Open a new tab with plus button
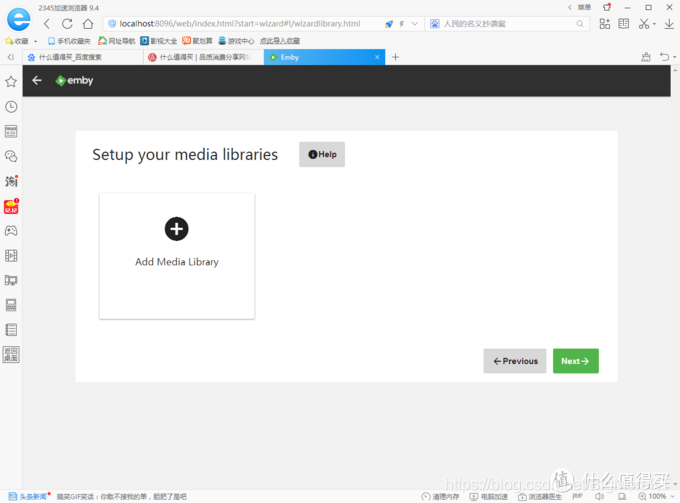The image size is (680, 503). 395,57
